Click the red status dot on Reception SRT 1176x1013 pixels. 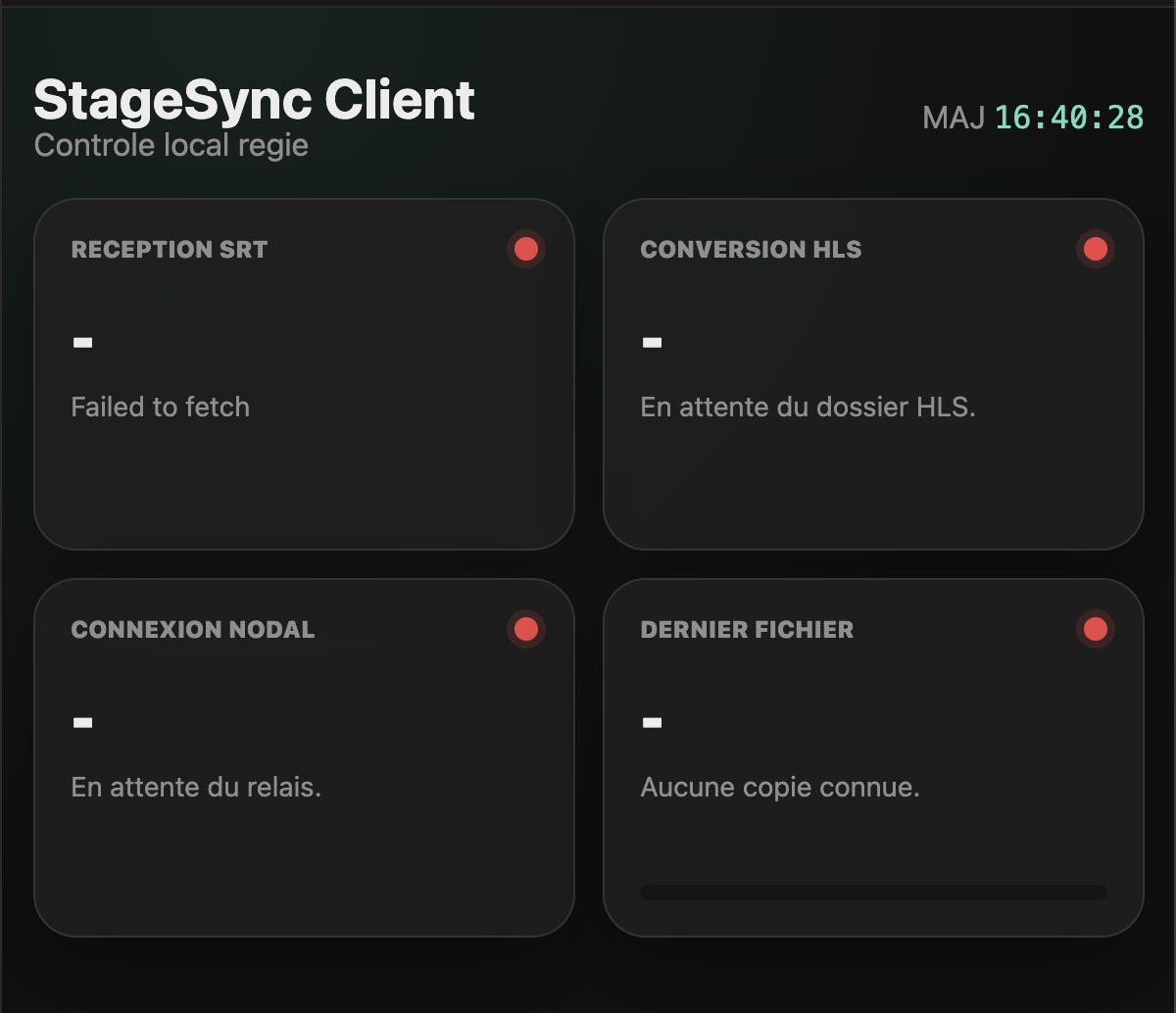click(526, 249)
